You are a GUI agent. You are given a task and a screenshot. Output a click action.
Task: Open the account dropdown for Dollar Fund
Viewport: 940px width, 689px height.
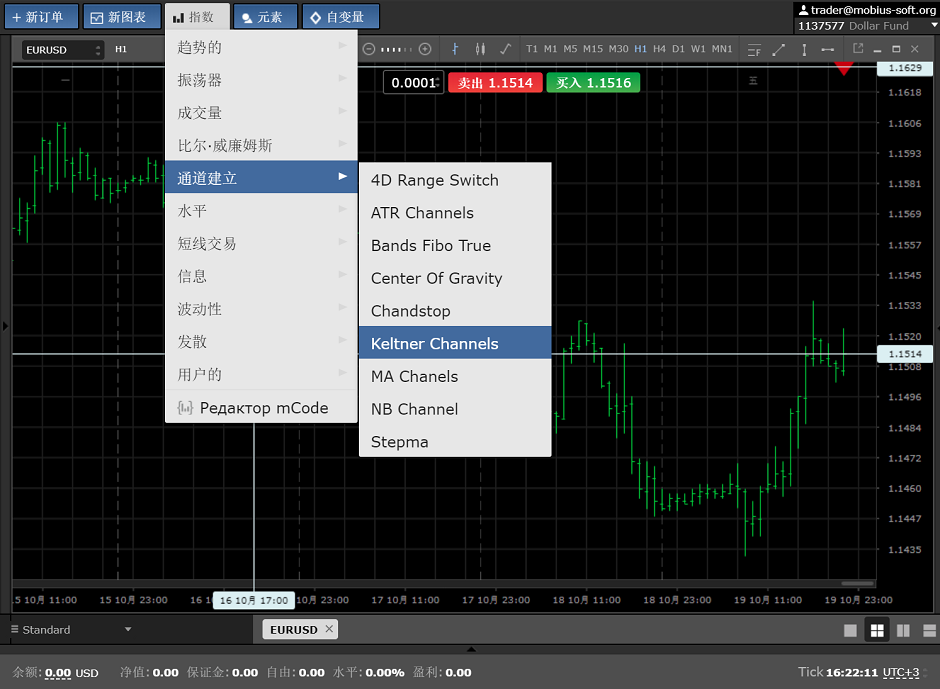[933, 25]
